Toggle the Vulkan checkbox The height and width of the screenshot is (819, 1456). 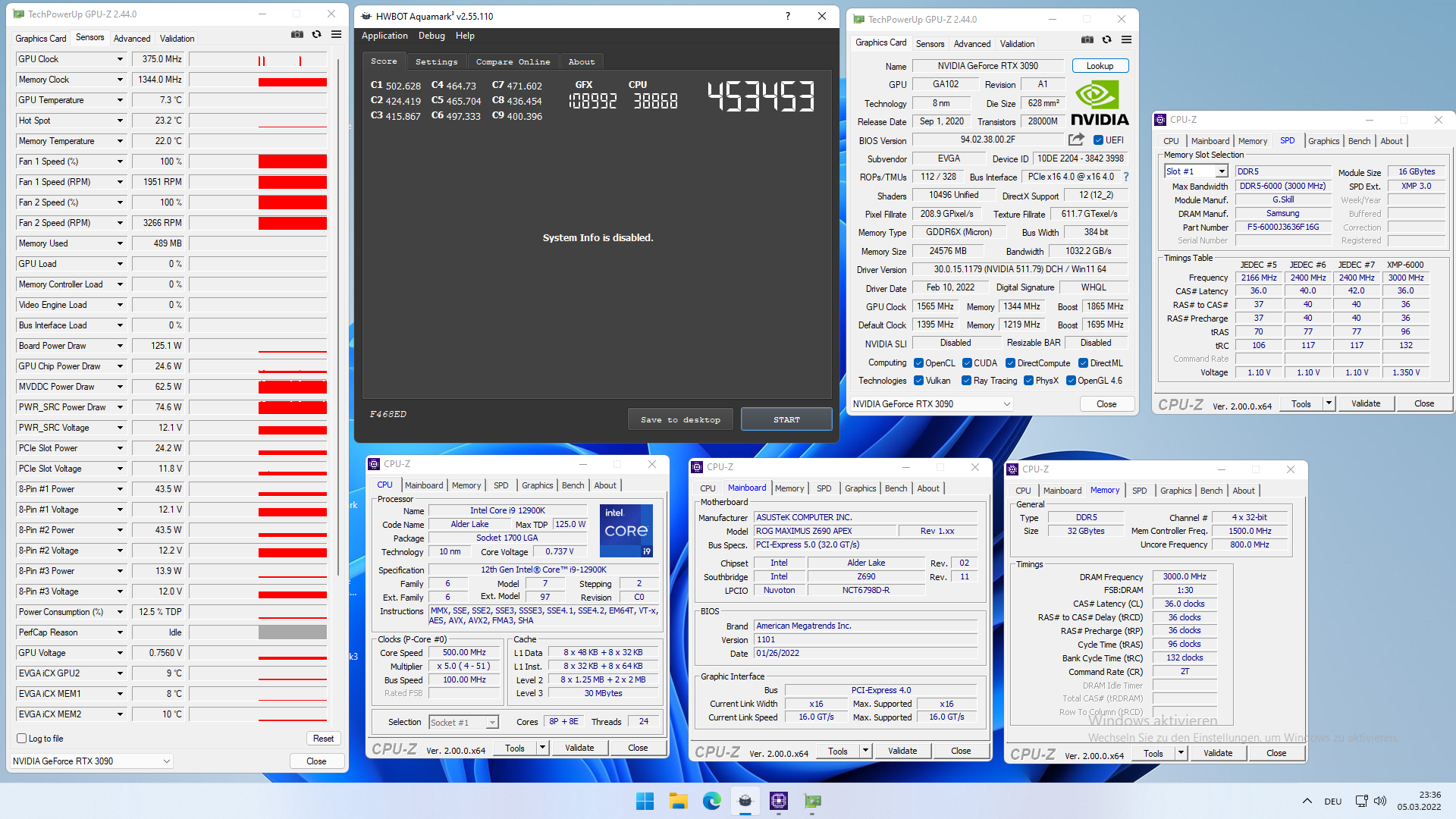pos(918,381)
